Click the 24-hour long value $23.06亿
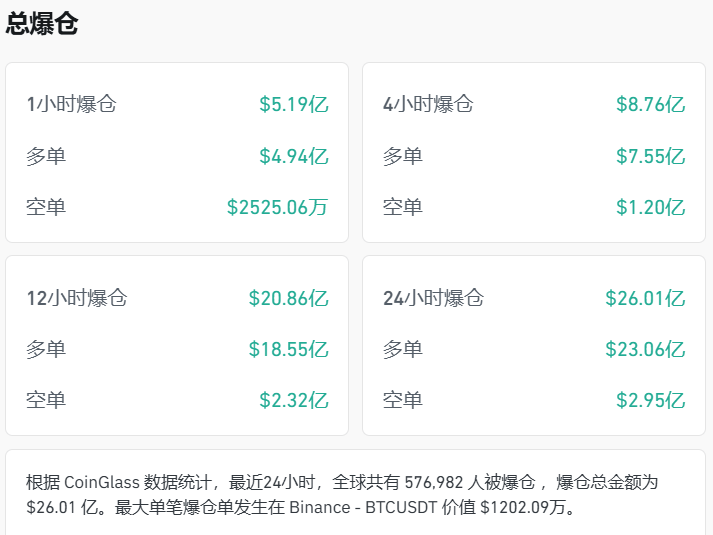Image resolution: width=713 pixels, height=535 pixels. click(645, 350)
